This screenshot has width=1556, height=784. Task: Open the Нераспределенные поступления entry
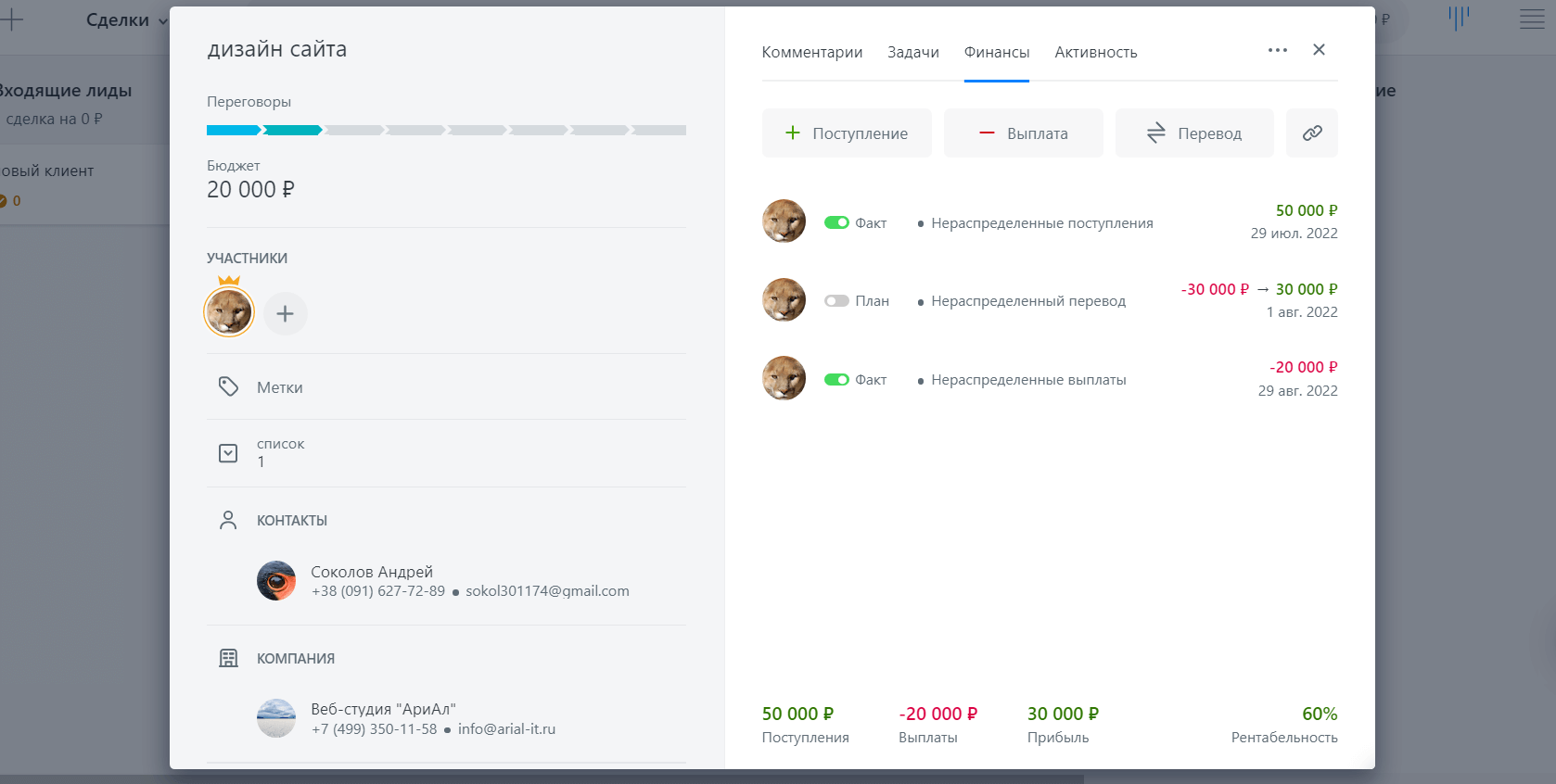click(1042, 223)
